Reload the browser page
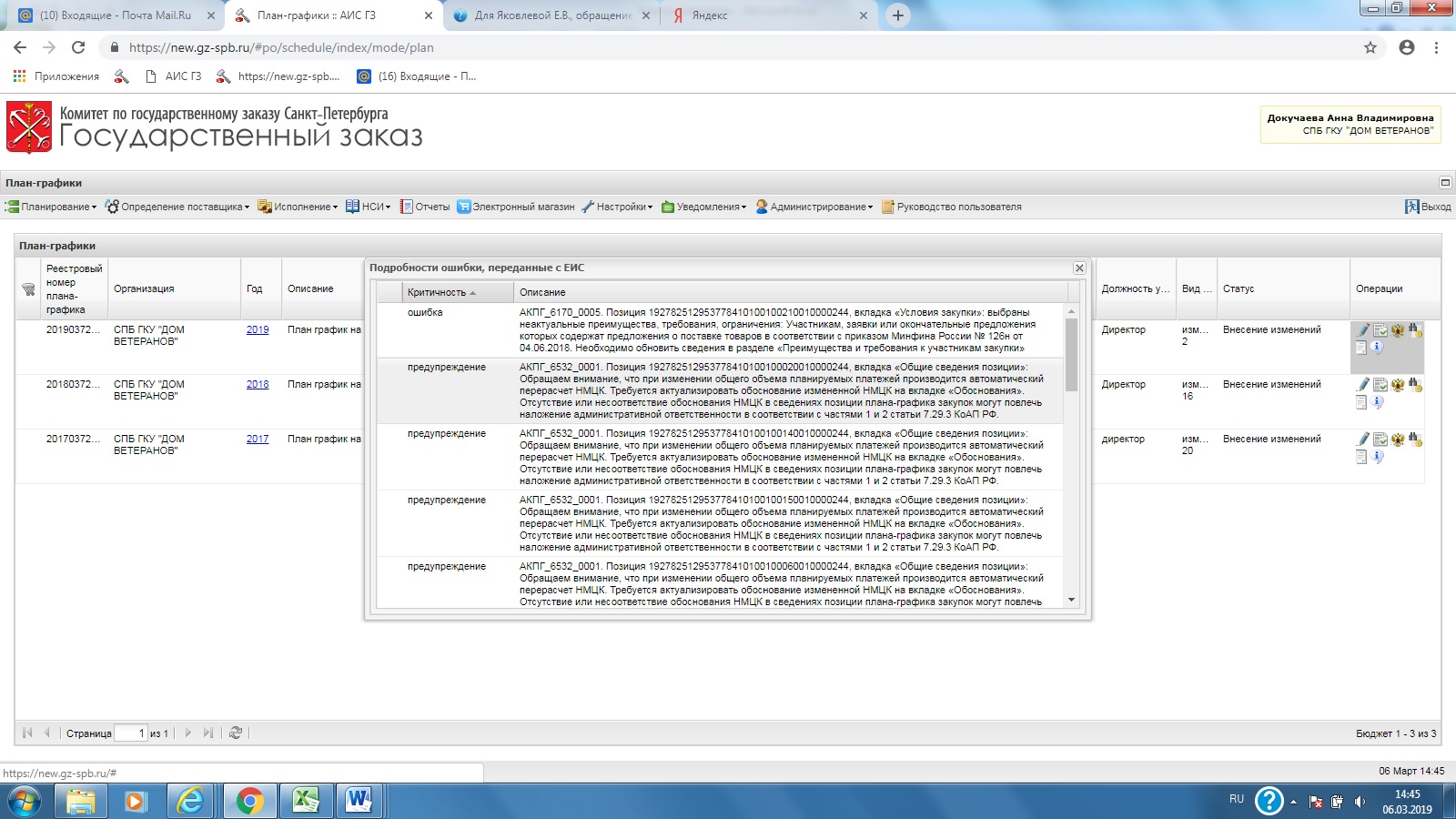 click(x=78, y=47)
